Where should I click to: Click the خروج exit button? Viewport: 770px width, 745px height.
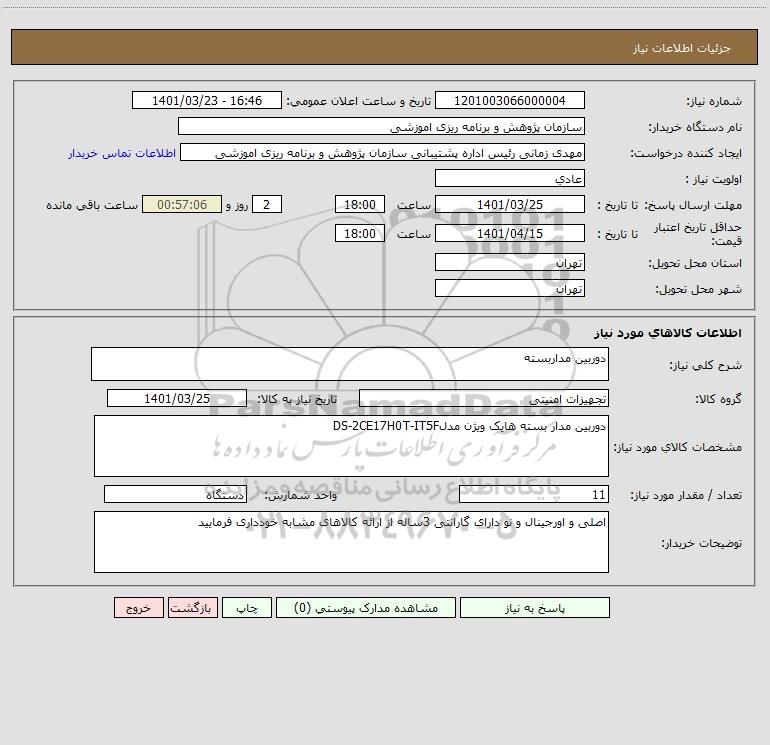(x=138, y=607)
